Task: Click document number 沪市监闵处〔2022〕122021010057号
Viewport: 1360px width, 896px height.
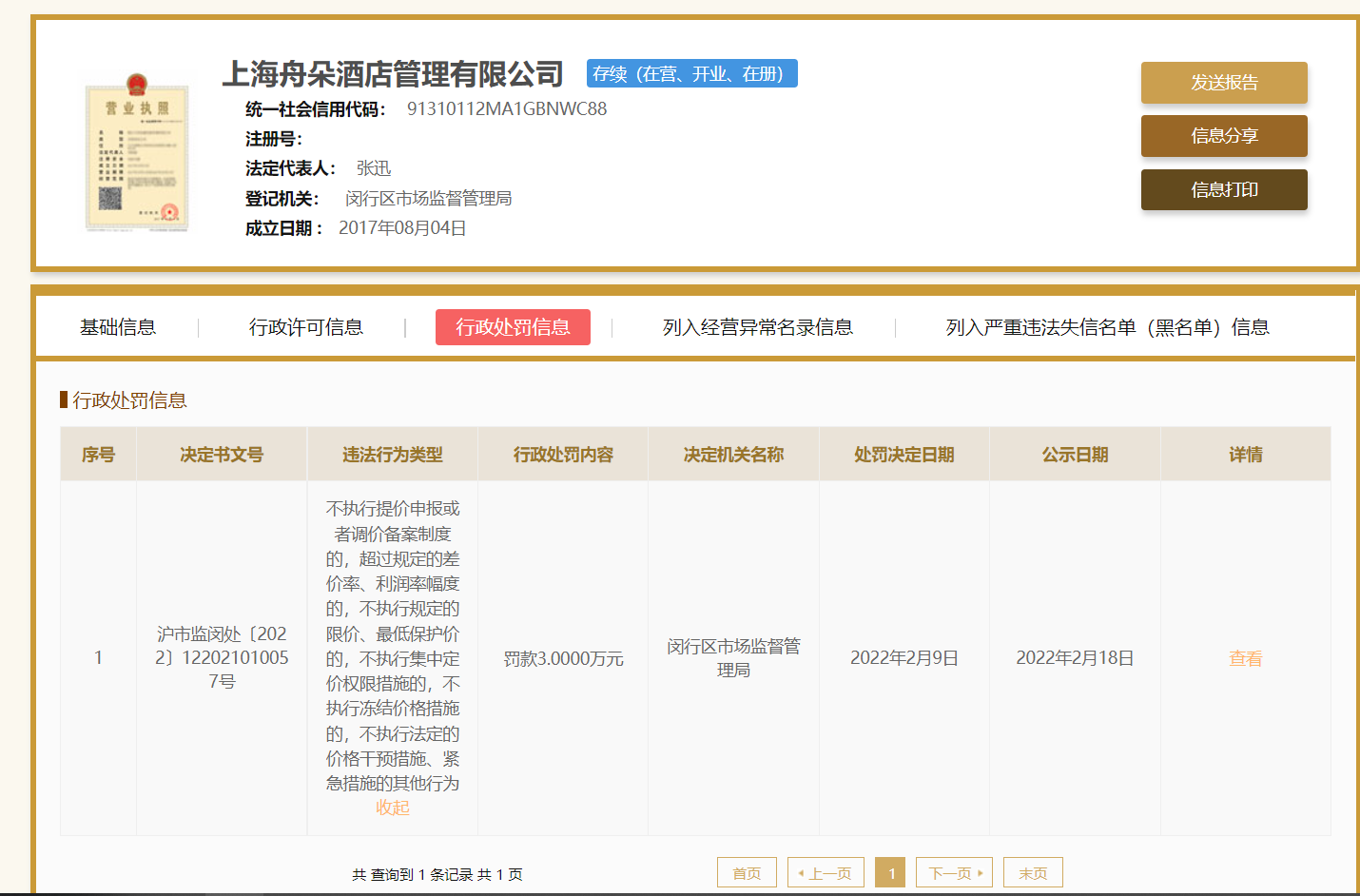Action: pyautogui.click(x=222, y=657)
